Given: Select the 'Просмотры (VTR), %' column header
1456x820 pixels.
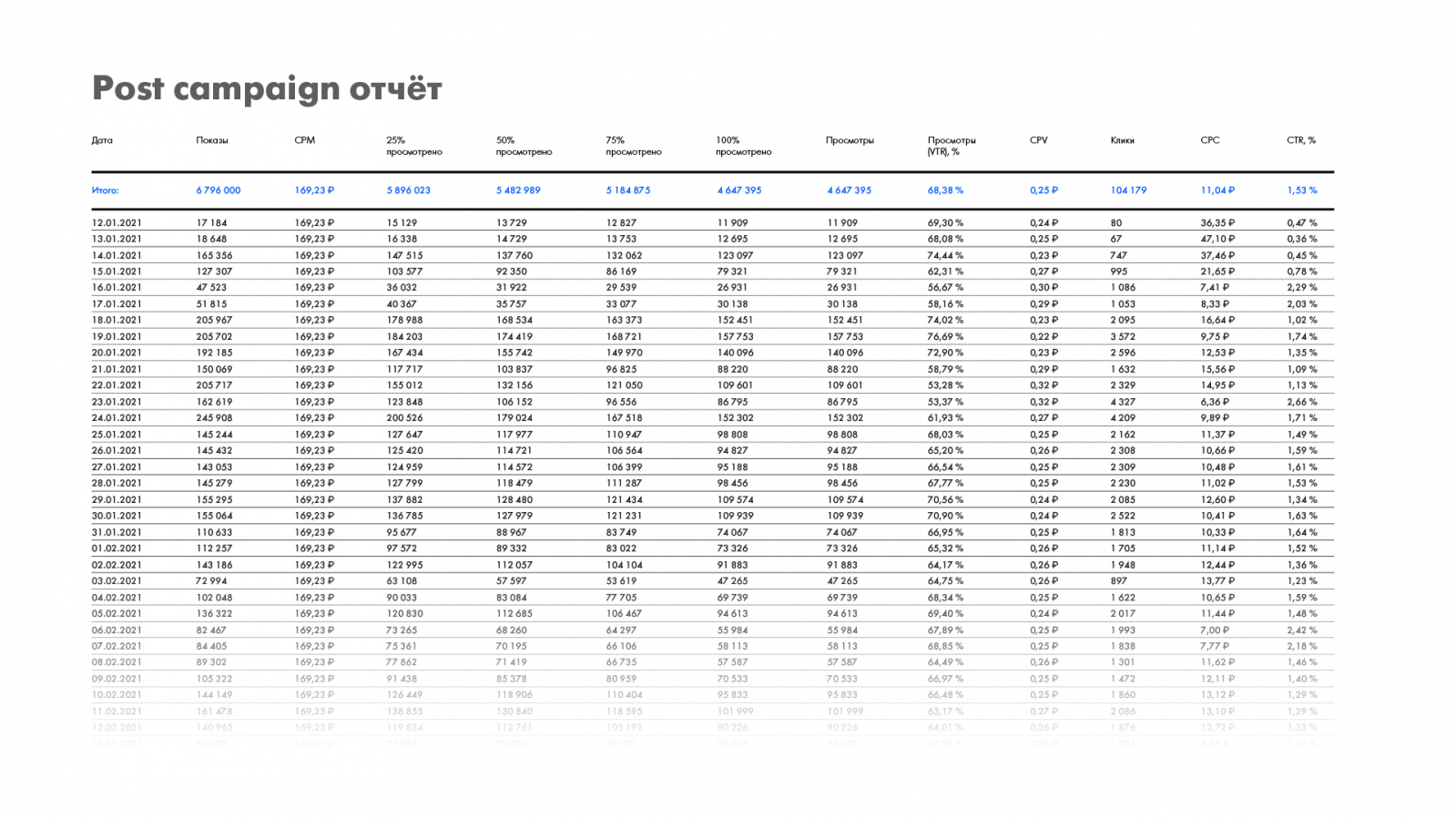Looking at the screenshot, I should 952,146.
